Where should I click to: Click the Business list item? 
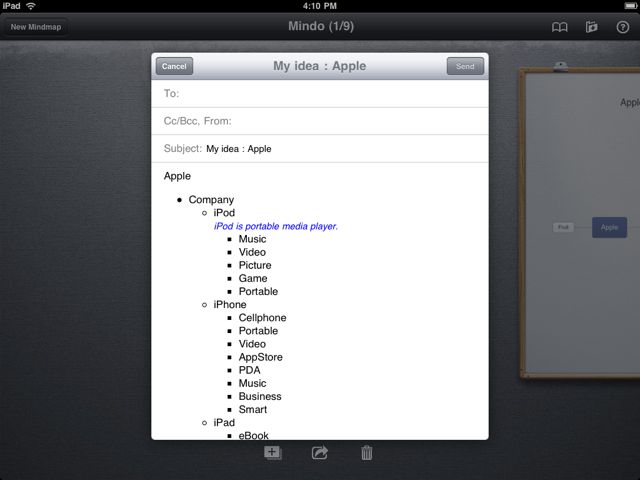tap(260, 396)
